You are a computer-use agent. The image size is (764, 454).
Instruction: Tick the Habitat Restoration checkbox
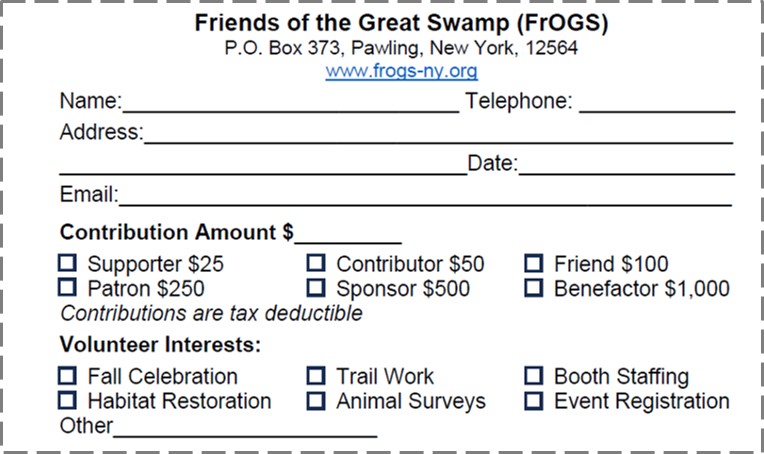(x=67, y=400)
